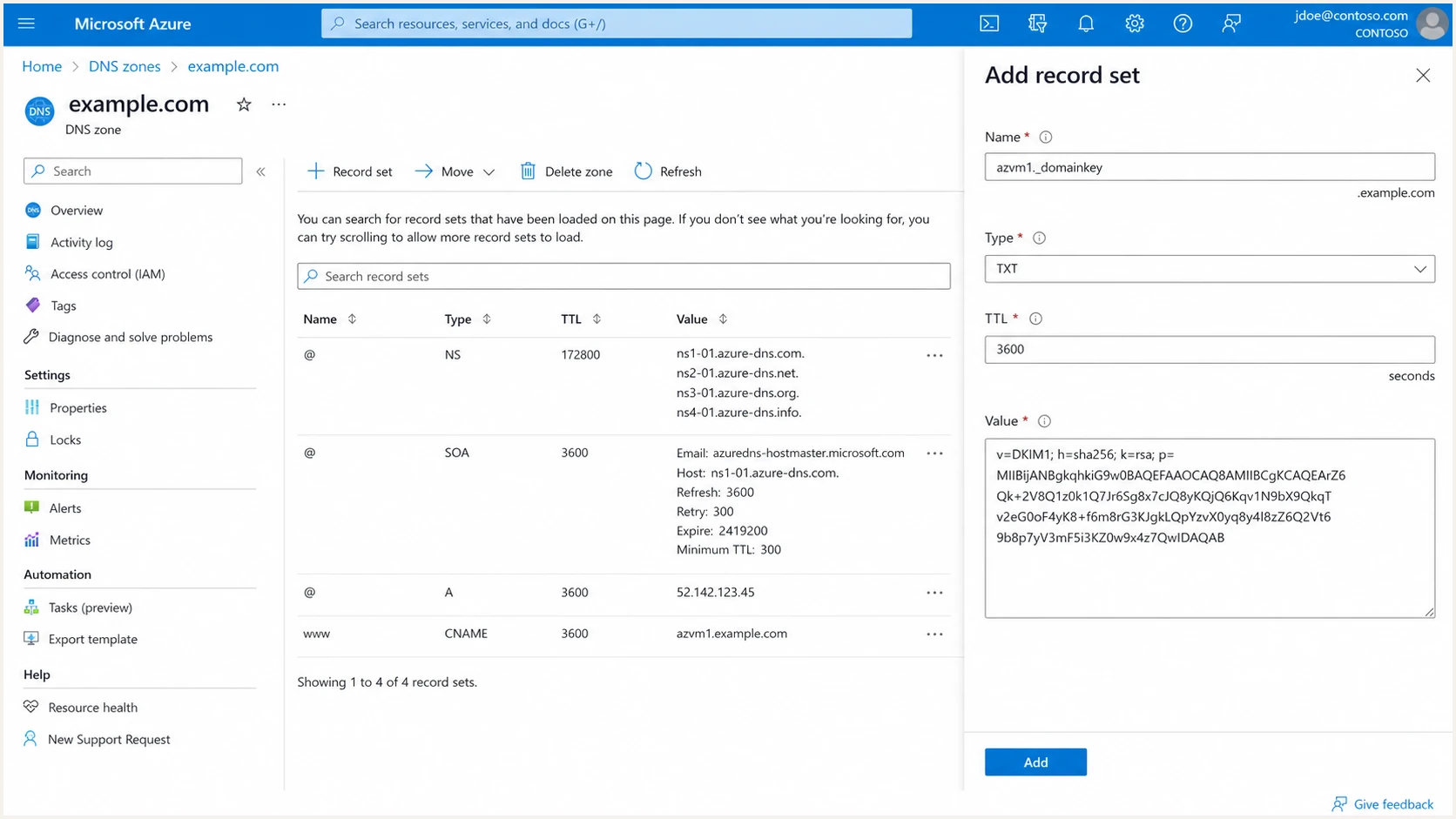Click example.com breadcrumb link
Image resolution: width=1456 pixels, height=819 pixels.
[233, 66]
